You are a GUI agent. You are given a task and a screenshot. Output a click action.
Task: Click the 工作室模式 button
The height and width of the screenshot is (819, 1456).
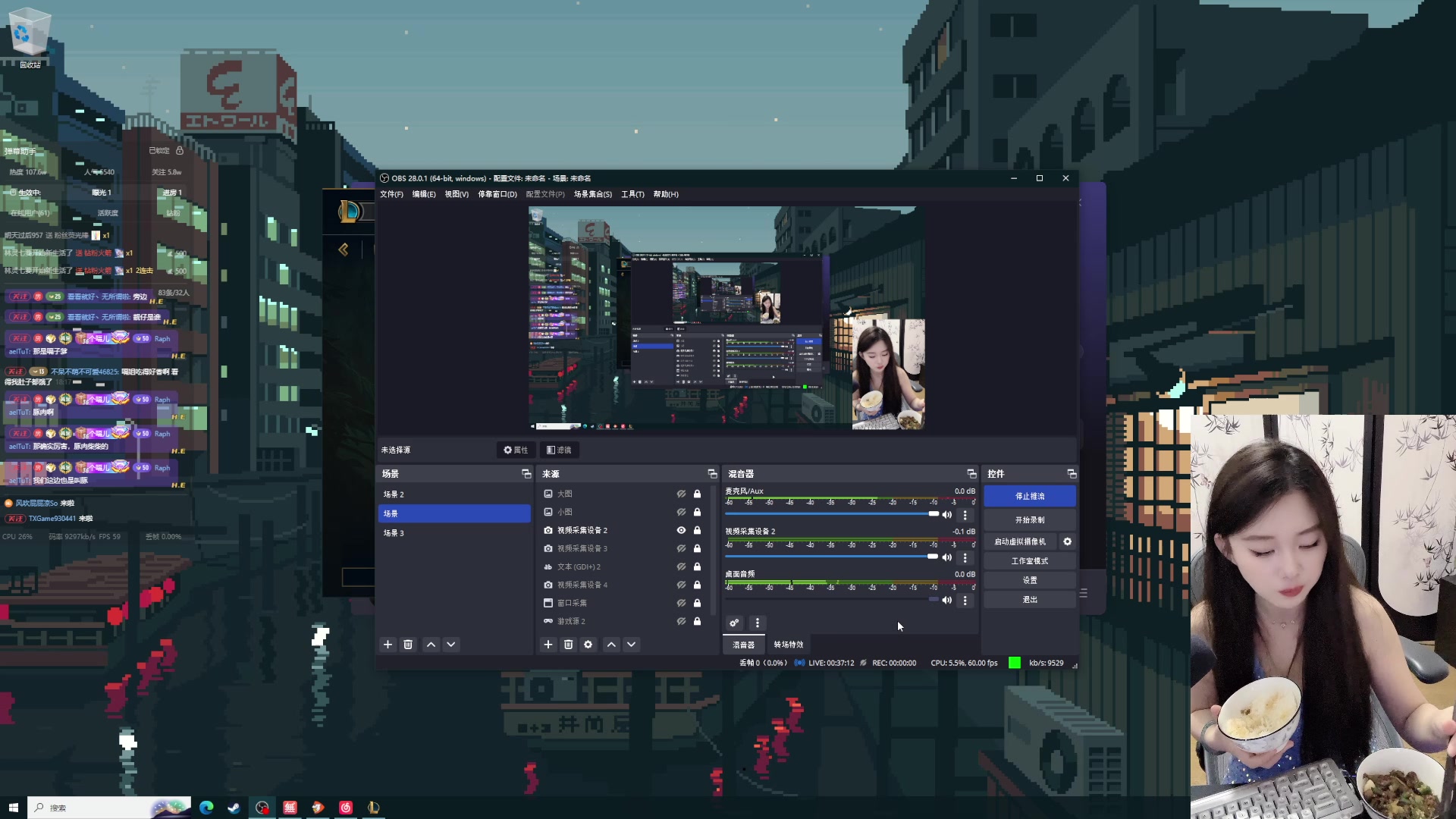tap(1030, 561)
